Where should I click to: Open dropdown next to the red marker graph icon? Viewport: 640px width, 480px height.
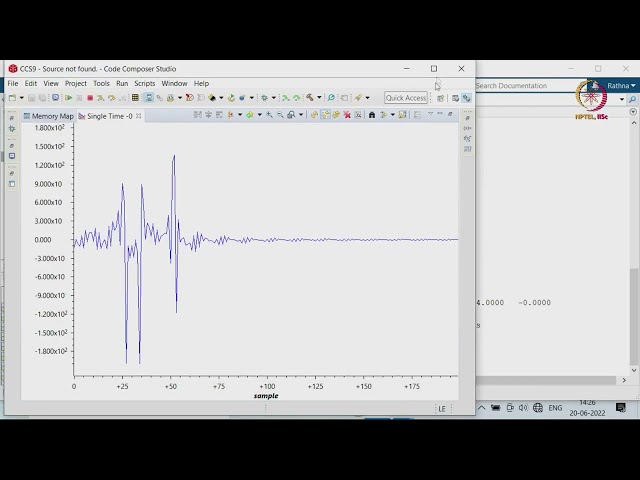pyautogui.click(x=240, y=115)
